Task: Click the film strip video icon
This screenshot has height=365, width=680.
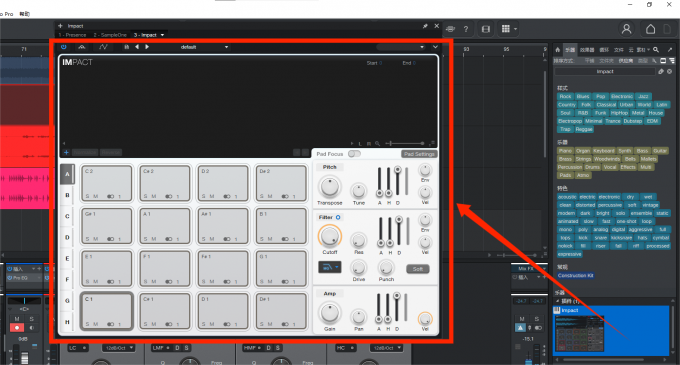Action: 486,29
